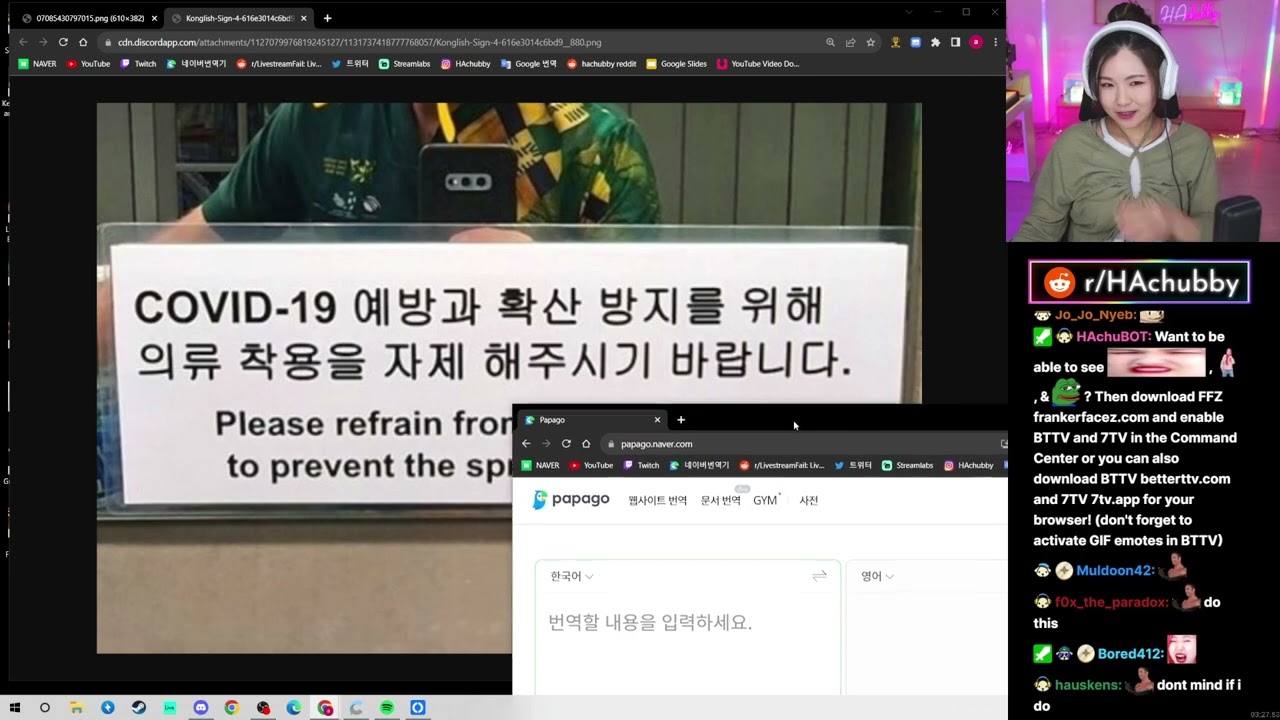The width and height of the screenshot is (1280, 720).
Task: Open hachubby reddit bookmark
Action: point(601,64)
